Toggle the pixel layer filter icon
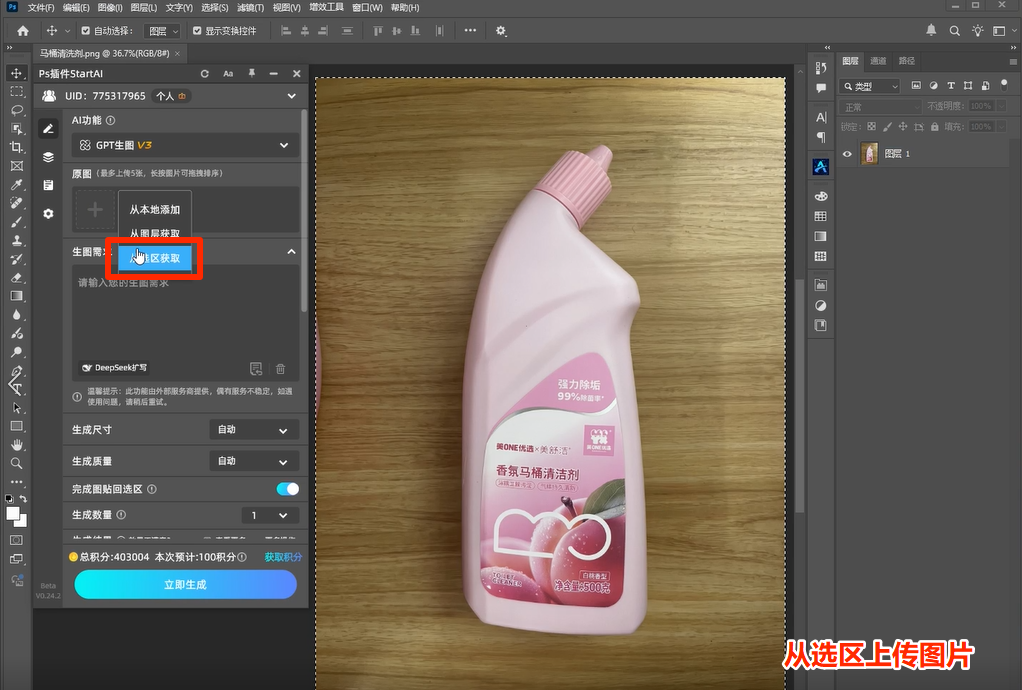The height and width of the screenshot is (690, 1022). 916,85
